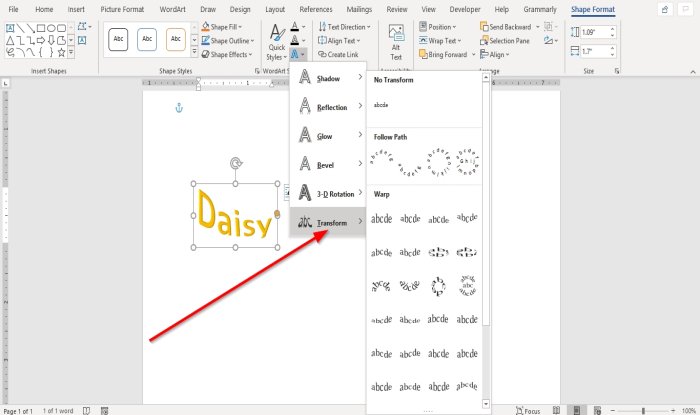This screenshot has width=700, height=415.
Task: Click the Text Outline letter A icon
Action: pyautogui.click(x=294, y=41)
